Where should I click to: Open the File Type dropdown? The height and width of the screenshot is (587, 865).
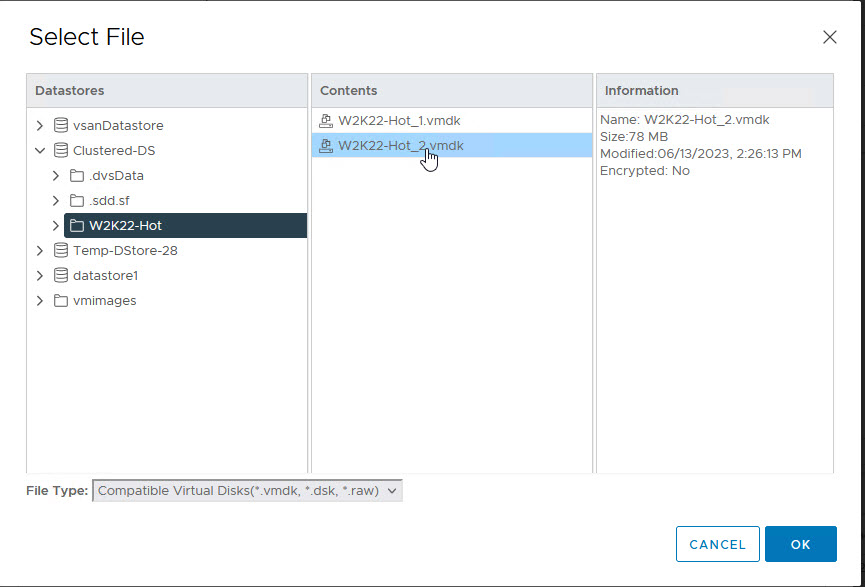(x=247, y=491)
